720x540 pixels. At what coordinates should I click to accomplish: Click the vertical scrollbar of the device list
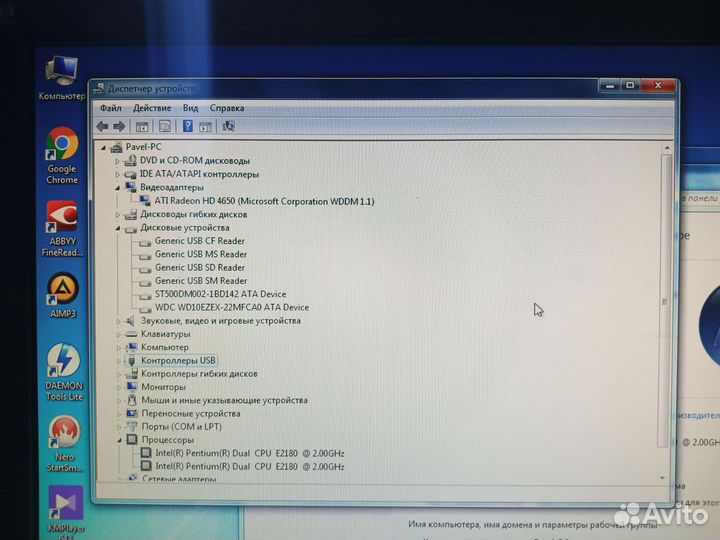[666, 302]
